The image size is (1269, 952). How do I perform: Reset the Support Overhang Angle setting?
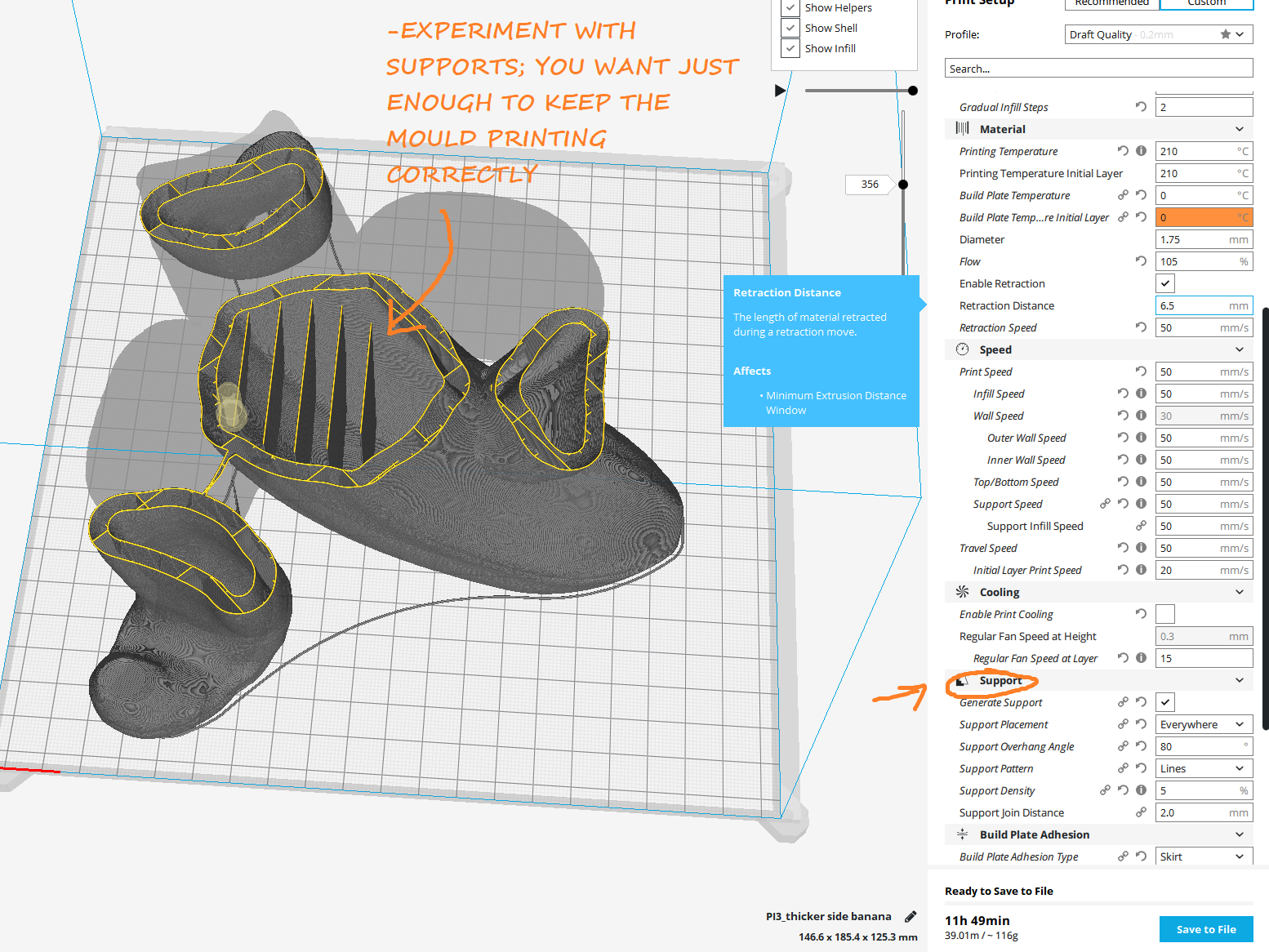tap(1141, 746)
